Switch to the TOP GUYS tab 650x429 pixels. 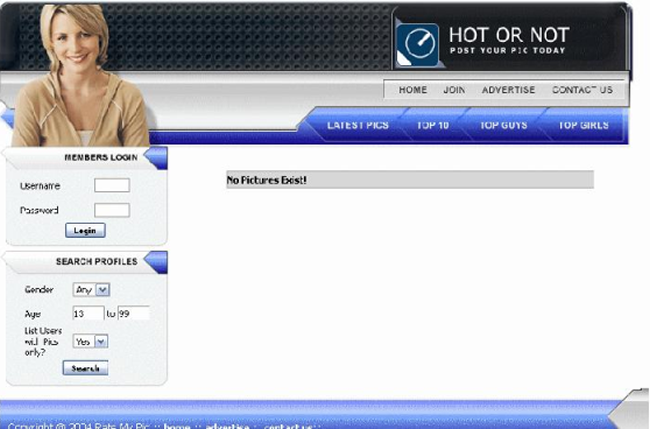(504, 125)
